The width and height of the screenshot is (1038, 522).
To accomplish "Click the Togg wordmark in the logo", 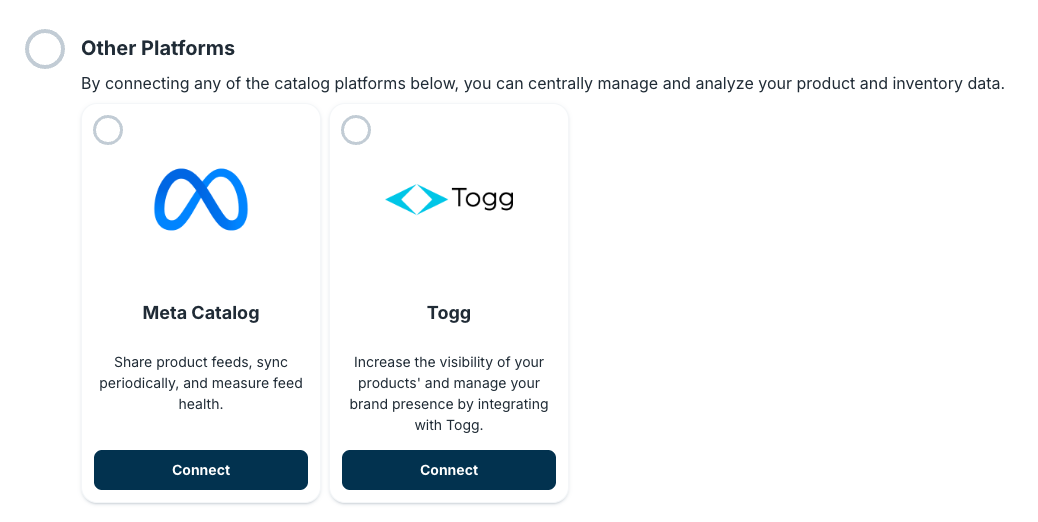I will tap(482, 199).
